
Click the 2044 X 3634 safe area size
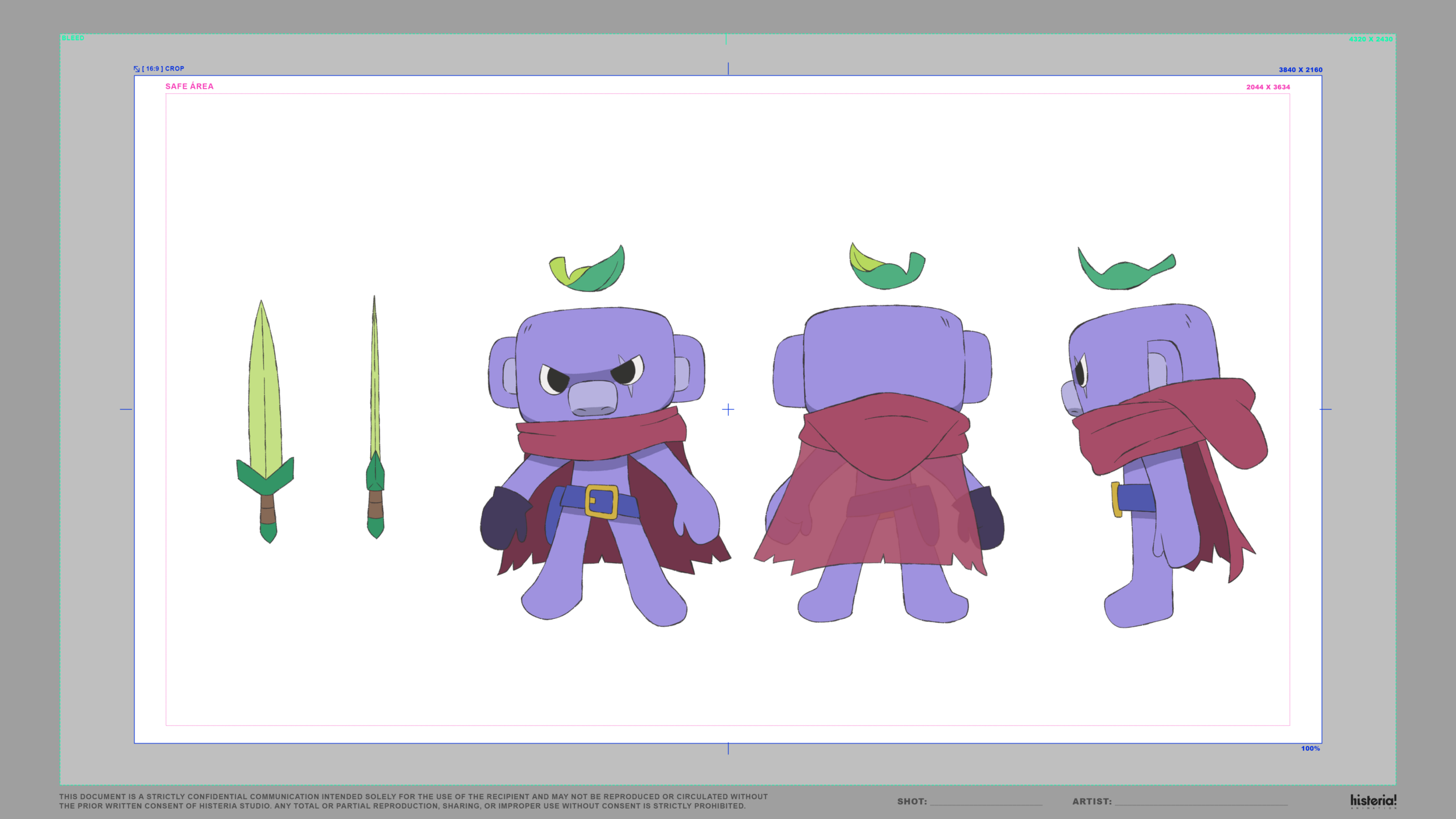pos(1268,87)
